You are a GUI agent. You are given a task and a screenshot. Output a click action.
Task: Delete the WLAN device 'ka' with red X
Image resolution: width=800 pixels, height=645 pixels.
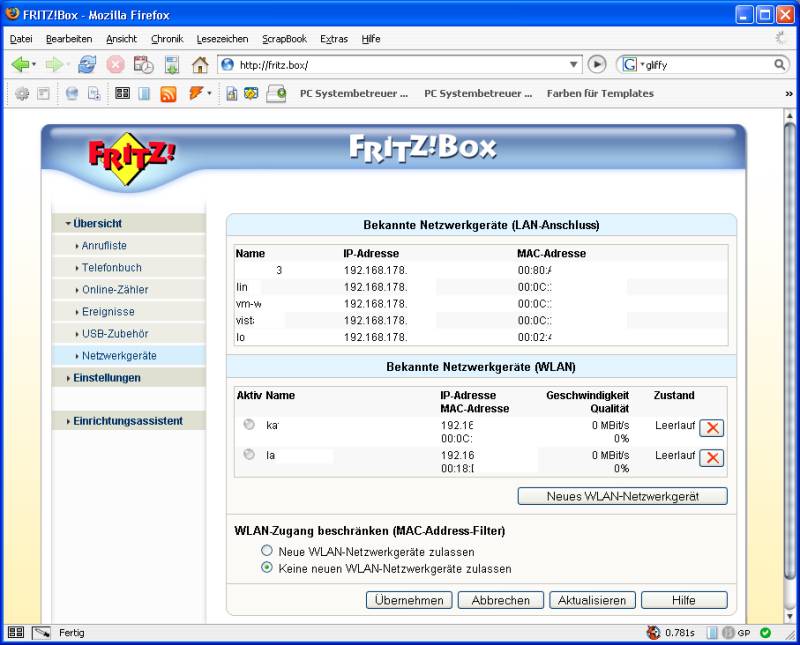point(712,428)
